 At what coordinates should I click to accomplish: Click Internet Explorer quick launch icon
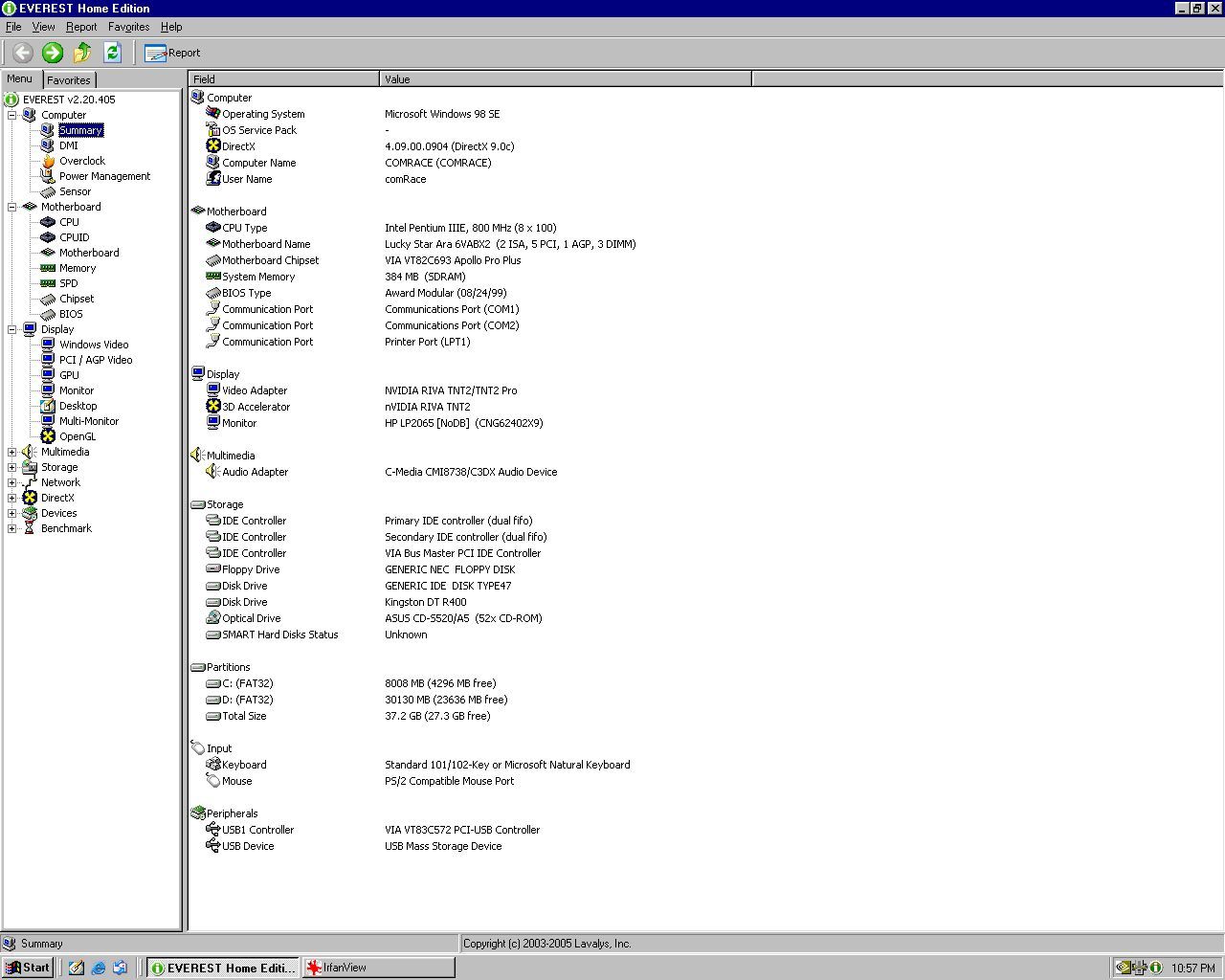[x=99, y=968]
